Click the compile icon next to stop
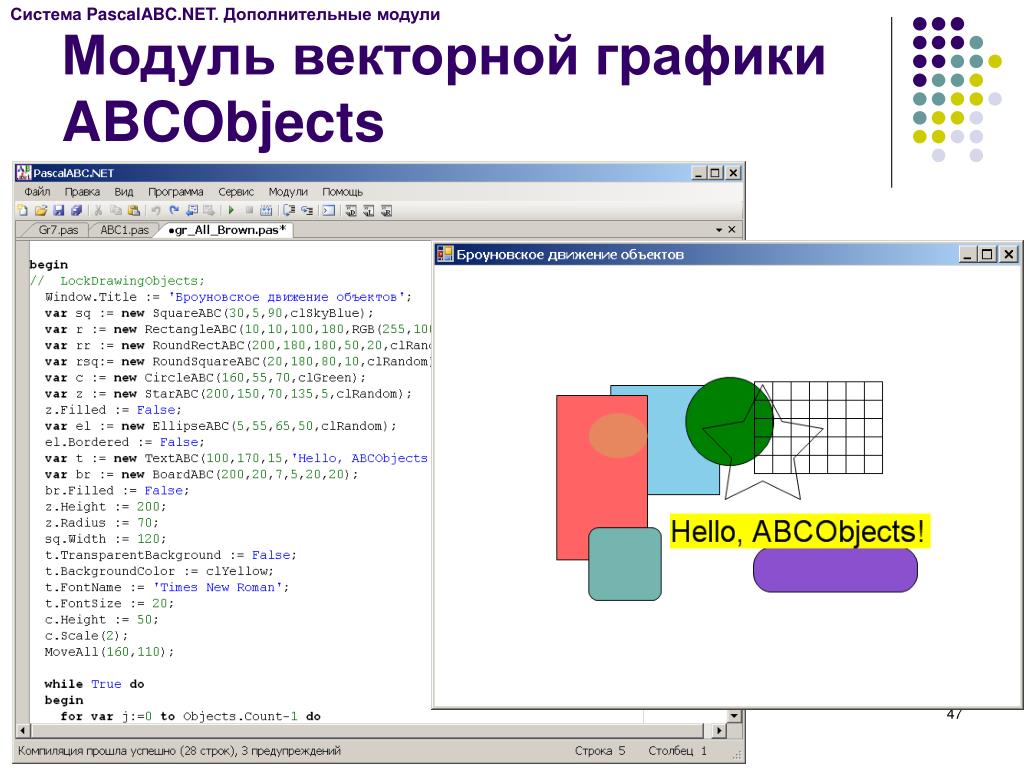Viewport: 1024px width, 768px height. [266, 210]
